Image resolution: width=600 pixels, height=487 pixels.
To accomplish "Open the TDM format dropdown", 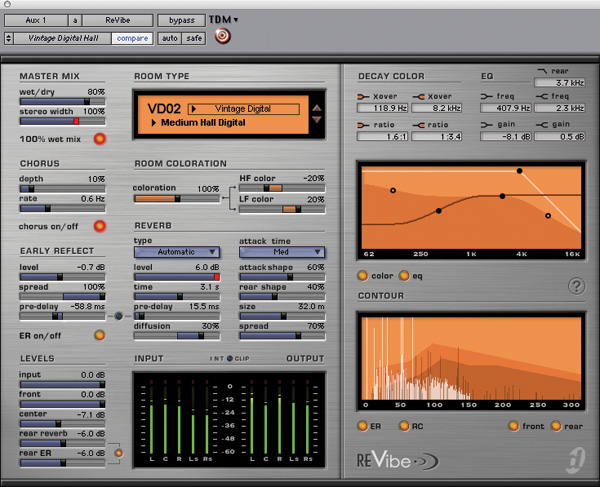I will [223, 20].
